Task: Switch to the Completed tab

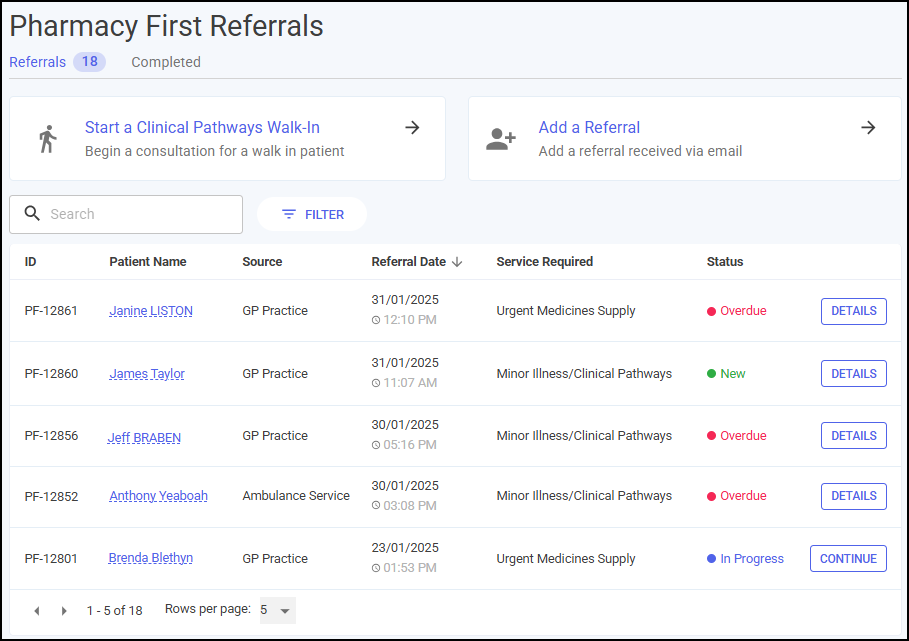Action: point(166,62)
